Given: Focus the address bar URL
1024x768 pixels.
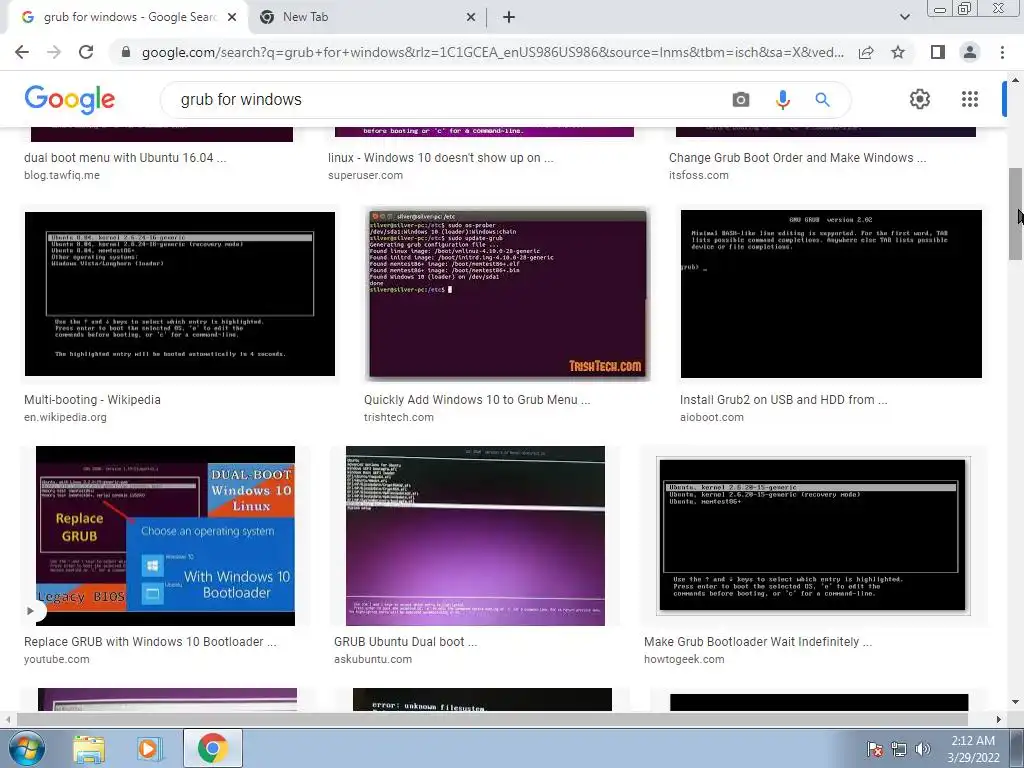Looking at the screenshot, I should pos(492,52).
